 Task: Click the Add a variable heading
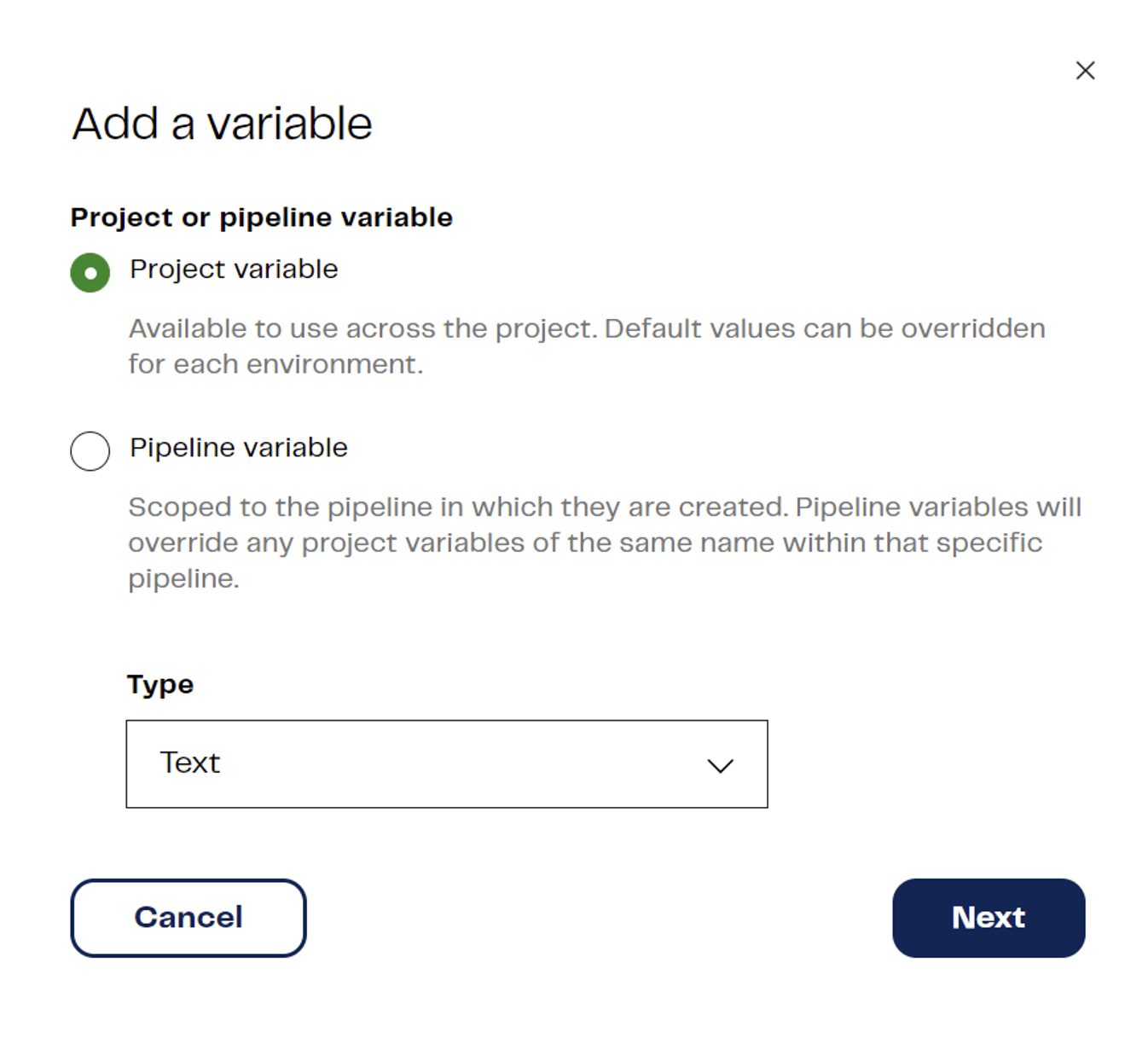click(222, 124)
